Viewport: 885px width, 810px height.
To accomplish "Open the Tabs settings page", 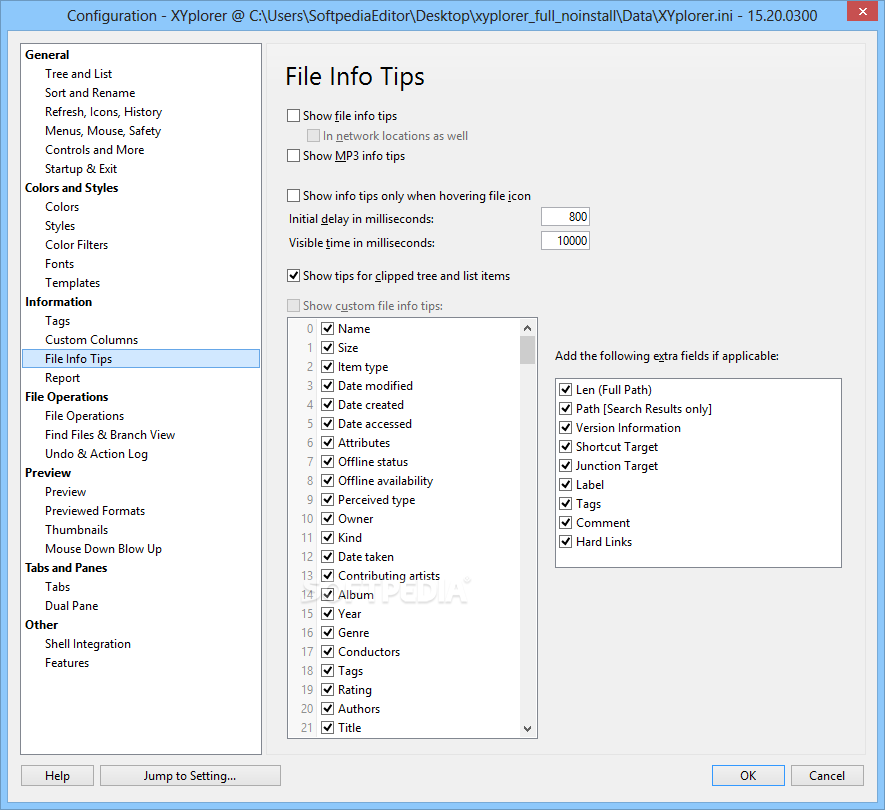I will tap(58, 586).
